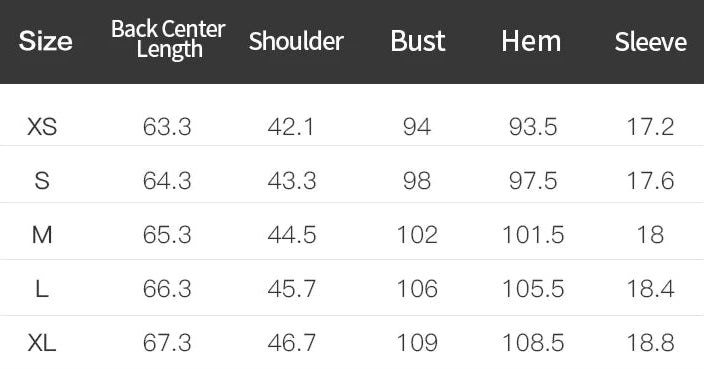The image size is (704, 369).
Task: Select the Shoulder column header
Action: coord(296,41)
